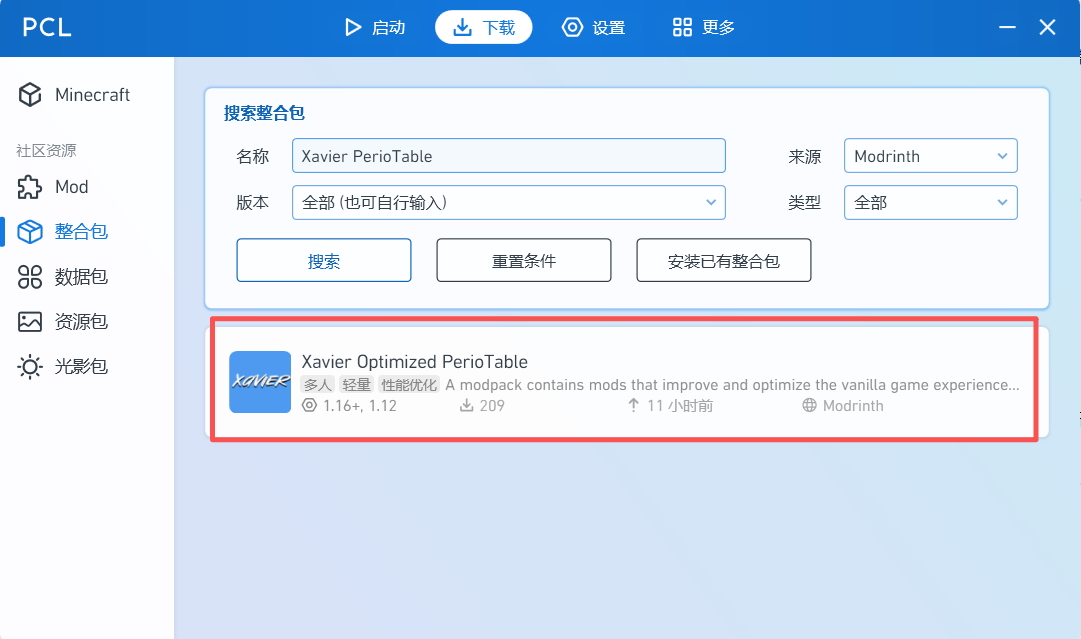Click the version icon beside 1.16+
The width and height of the screenshot is (1081, 639).
tap(310, 405)
